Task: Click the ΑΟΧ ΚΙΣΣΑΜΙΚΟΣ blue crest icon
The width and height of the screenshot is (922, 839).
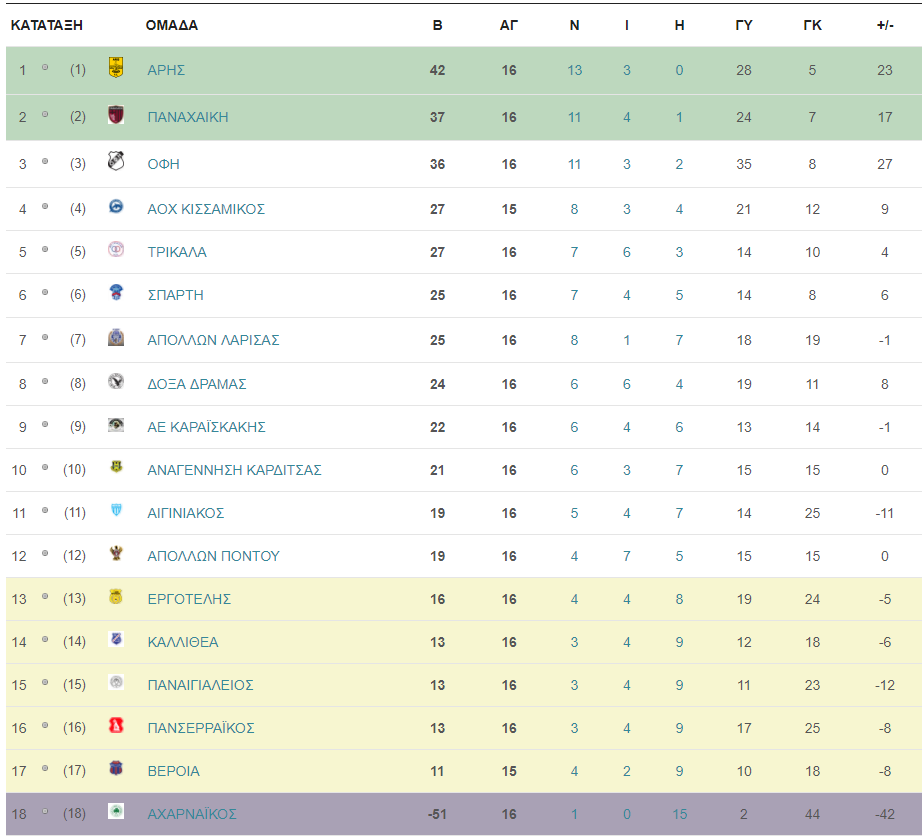Action: (x=116, y=206)
